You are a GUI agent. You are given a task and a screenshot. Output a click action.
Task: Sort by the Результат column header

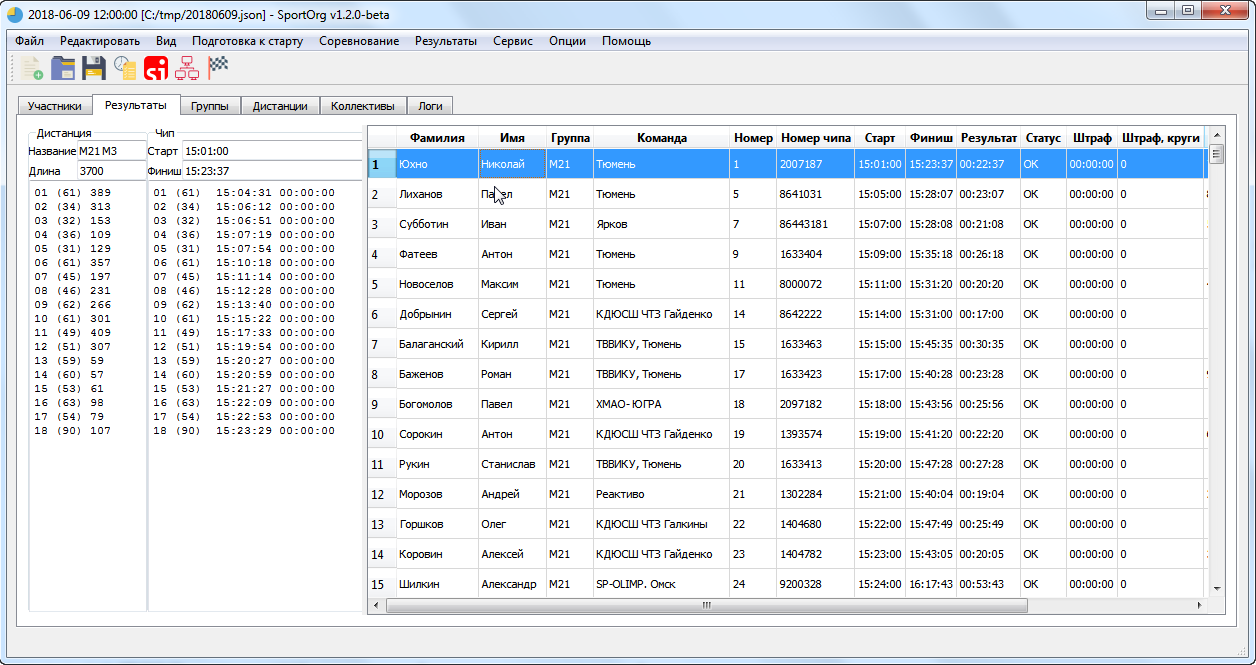[988, 138]
